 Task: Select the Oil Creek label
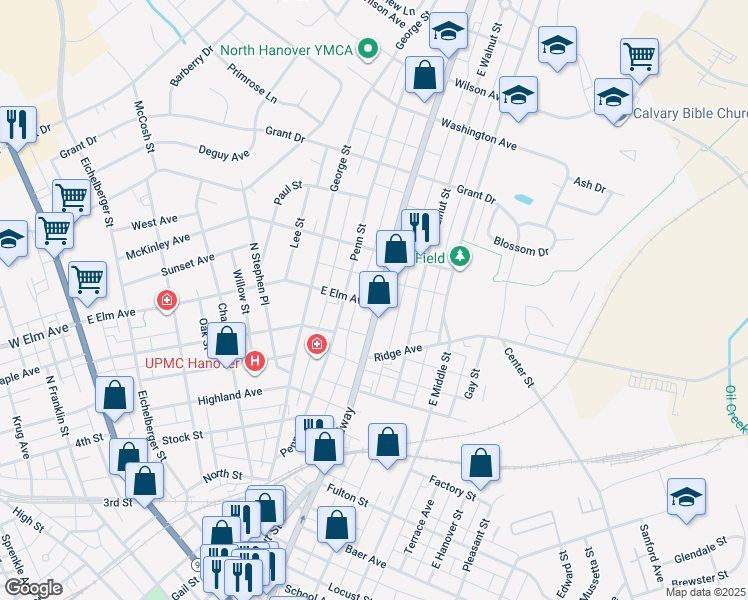(x=736, y=409)
